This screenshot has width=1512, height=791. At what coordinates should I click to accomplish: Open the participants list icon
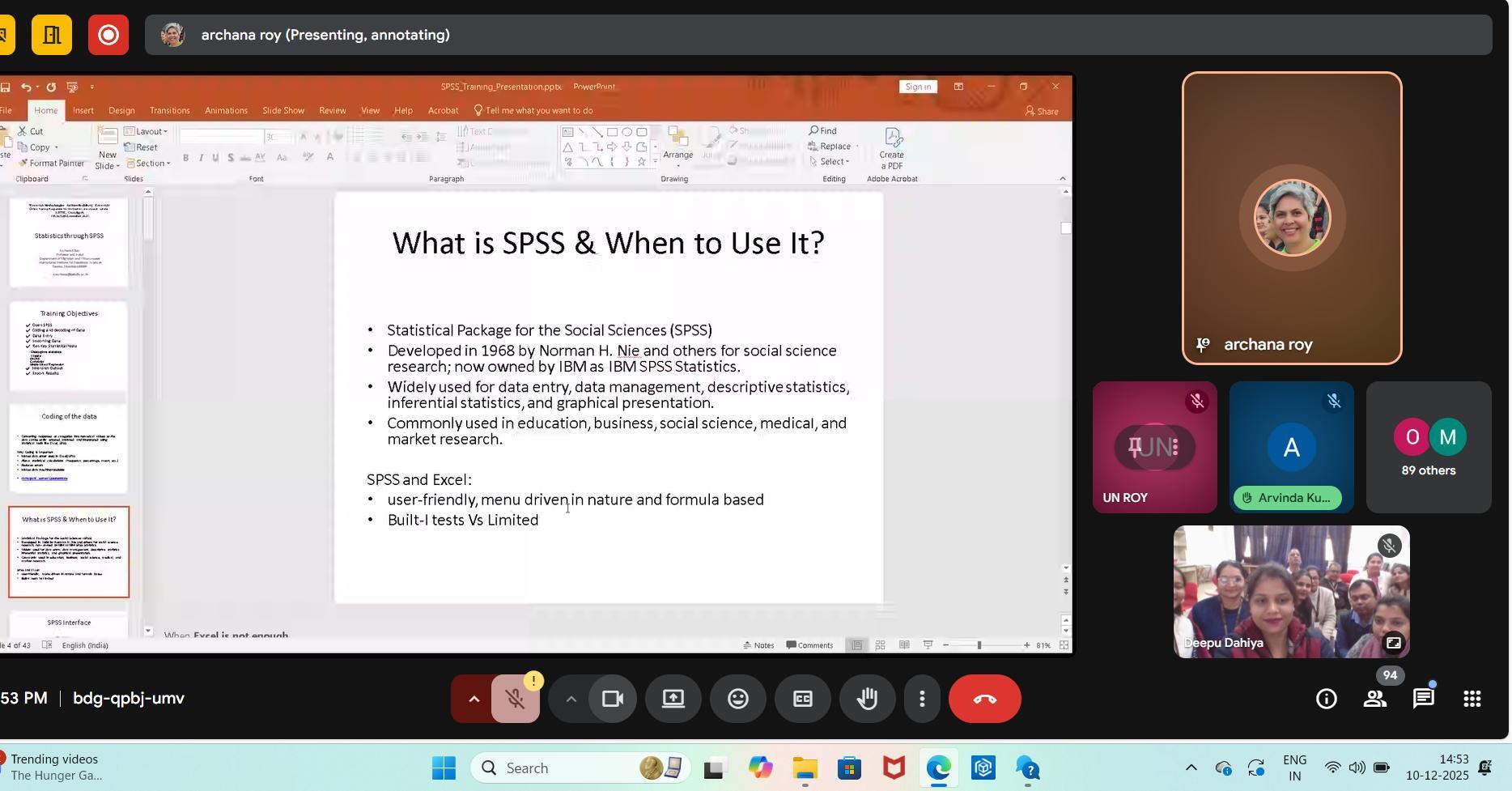point(1374,699)
